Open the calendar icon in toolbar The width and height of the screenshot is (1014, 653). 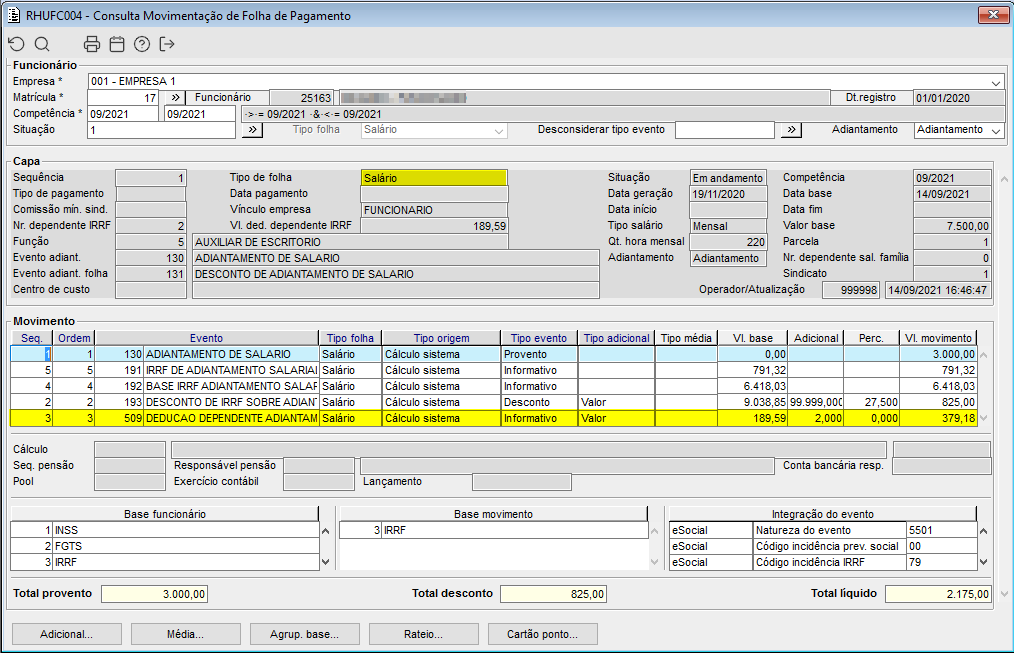point(117,44)
